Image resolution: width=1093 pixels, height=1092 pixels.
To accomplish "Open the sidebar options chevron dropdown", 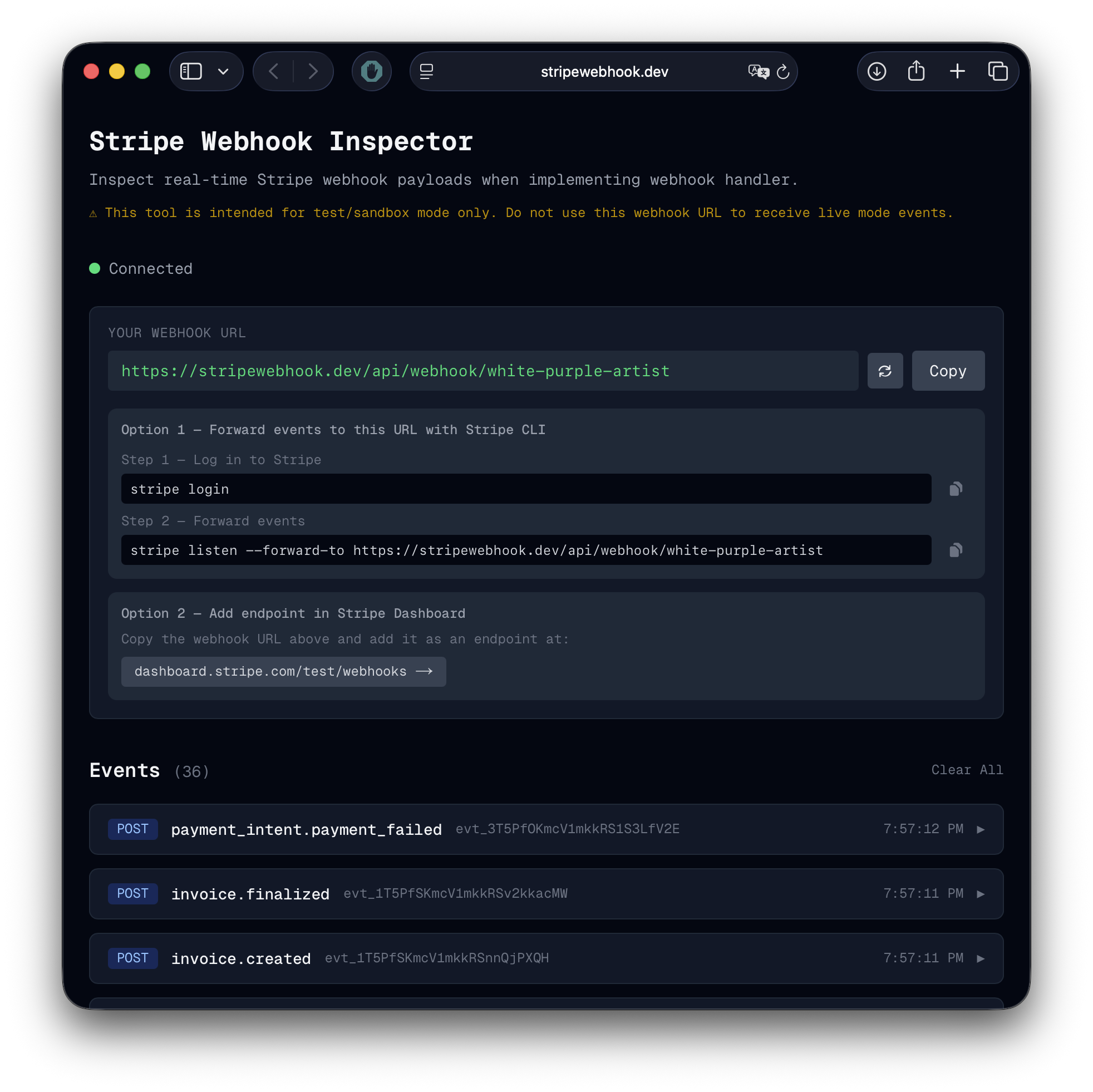I will (x=223, y=71).
